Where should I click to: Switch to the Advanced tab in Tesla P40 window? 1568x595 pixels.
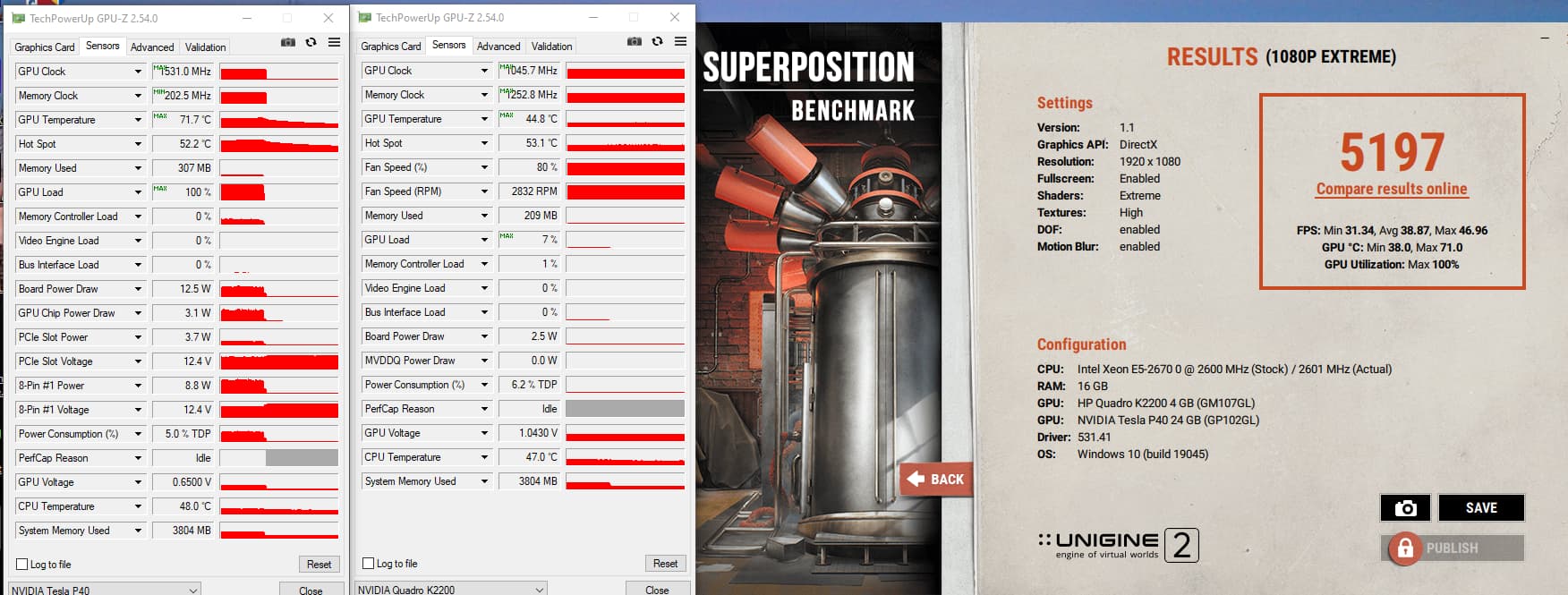coord(152,47)
